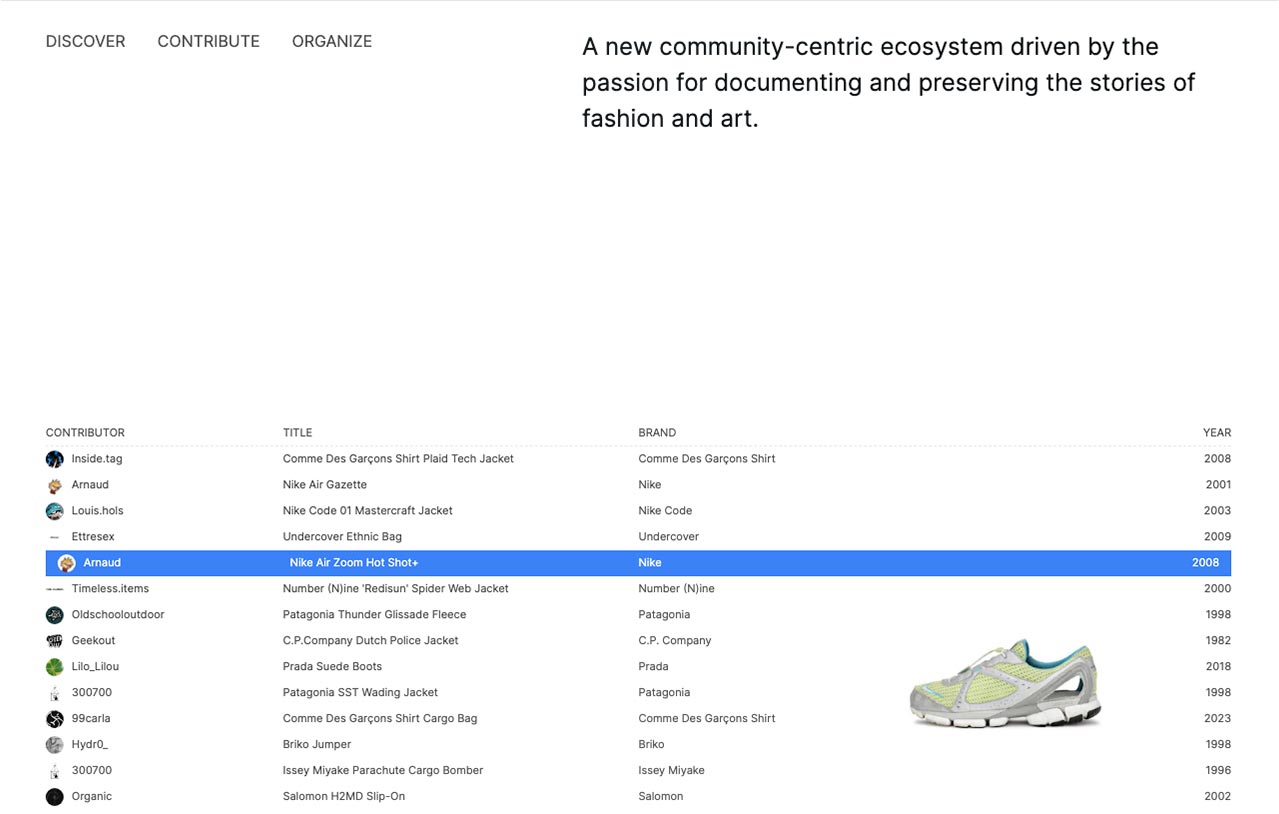The image size is (1279, 814).
Task: Open Undercover Ethnic Bag entry
Action: pos(342,537)
